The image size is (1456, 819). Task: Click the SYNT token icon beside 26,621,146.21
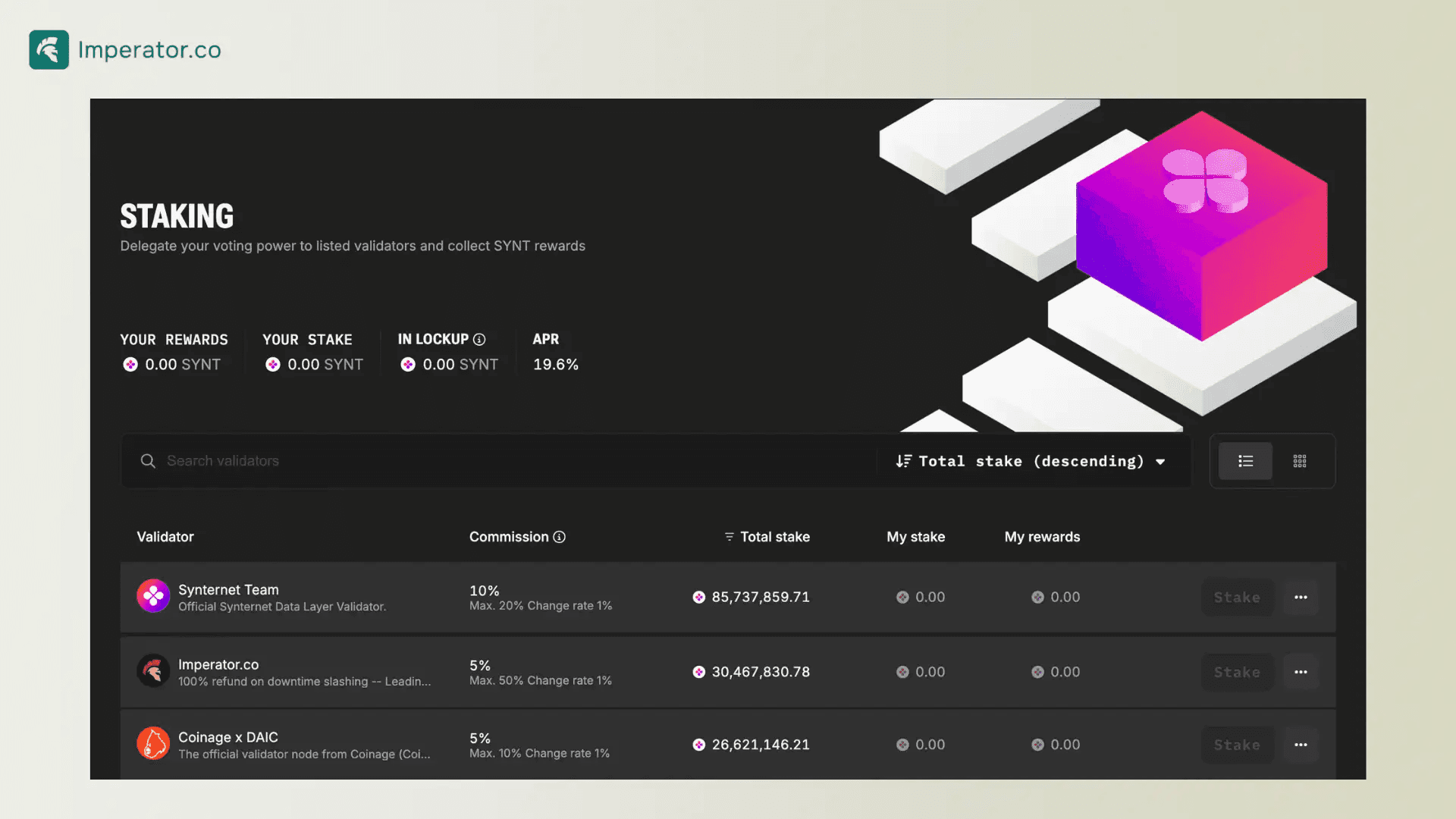[699, 745]
